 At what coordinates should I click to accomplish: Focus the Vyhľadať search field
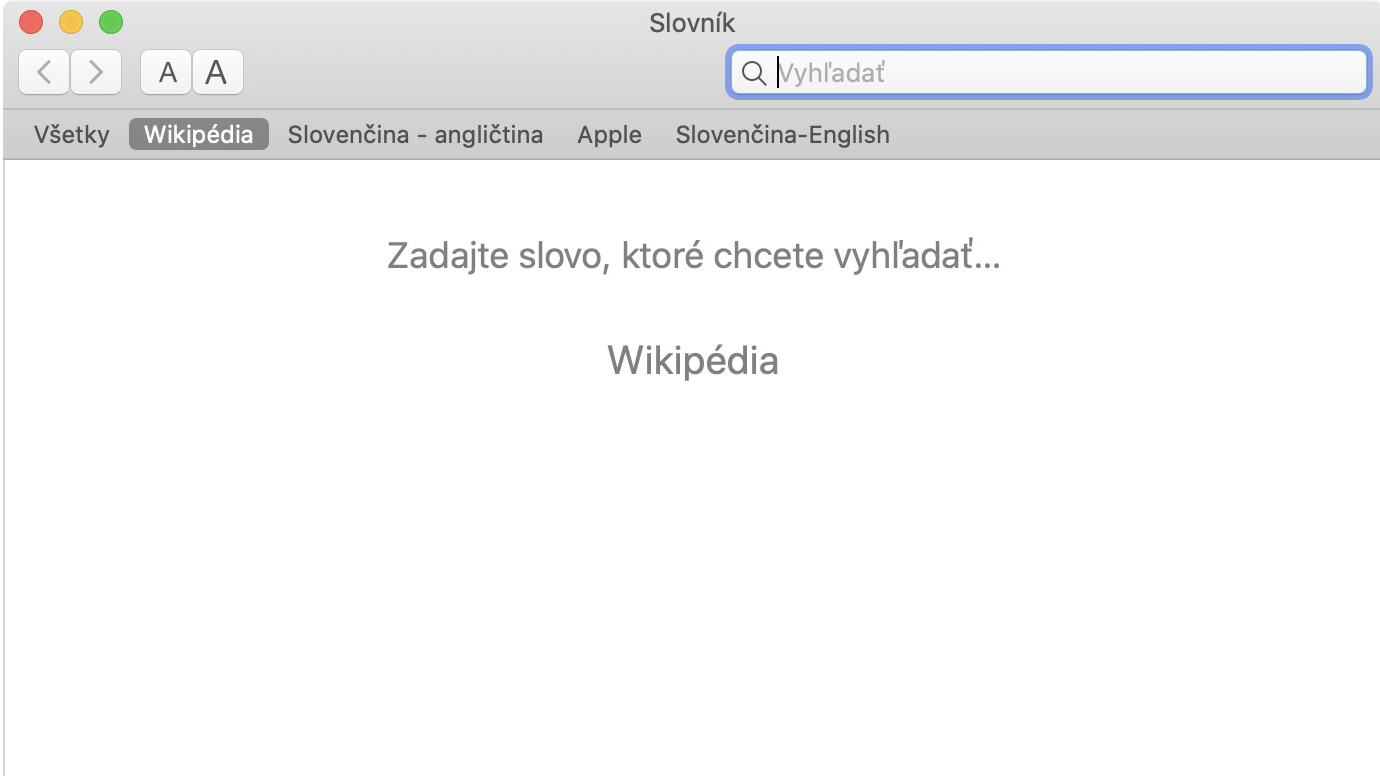tap(1048, 72)
